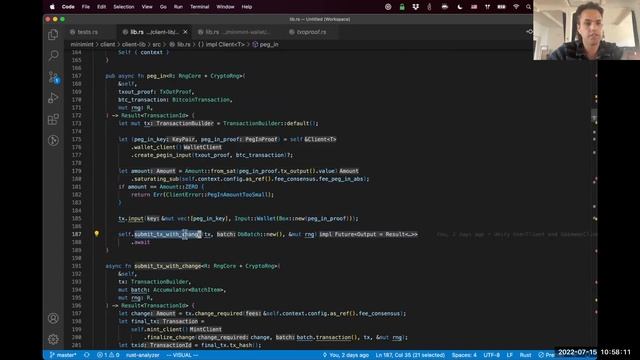Open the Terminal menu
Viewport: 640px width, 360px height.
point(200,7)
